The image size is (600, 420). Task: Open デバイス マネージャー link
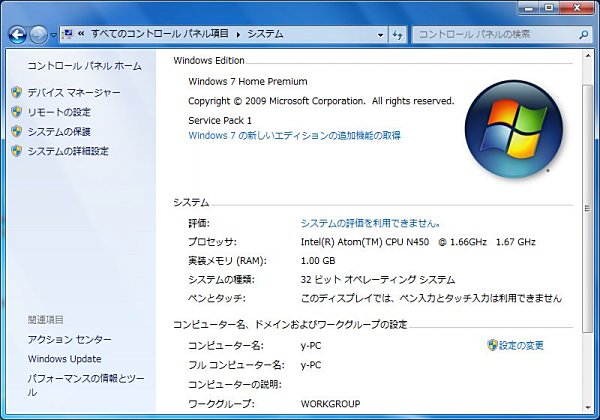74,93
